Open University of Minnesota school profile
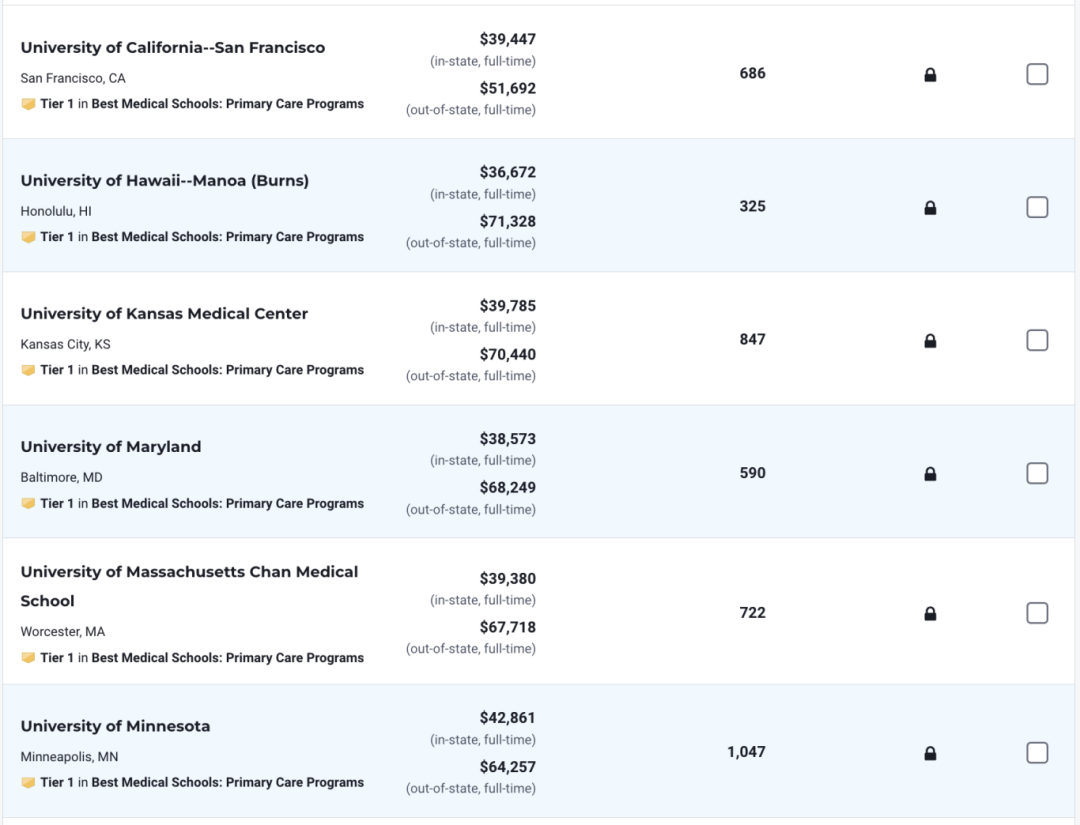The height and width of the screenshot is (825, 1080). click(x=115, y=726)
